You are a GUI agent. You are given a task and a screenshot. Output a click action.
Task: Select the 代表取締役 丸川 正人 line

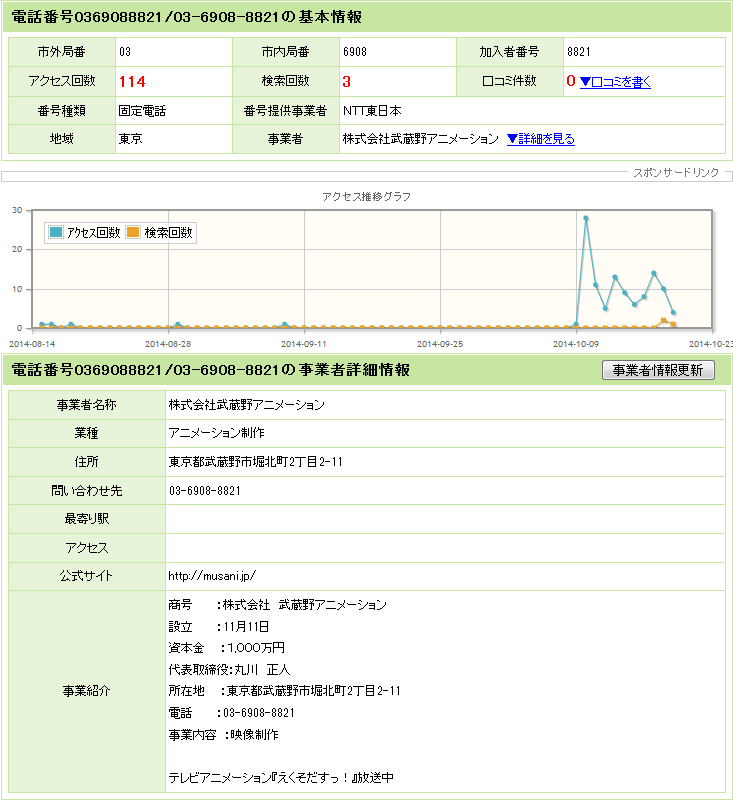point(229,670)
